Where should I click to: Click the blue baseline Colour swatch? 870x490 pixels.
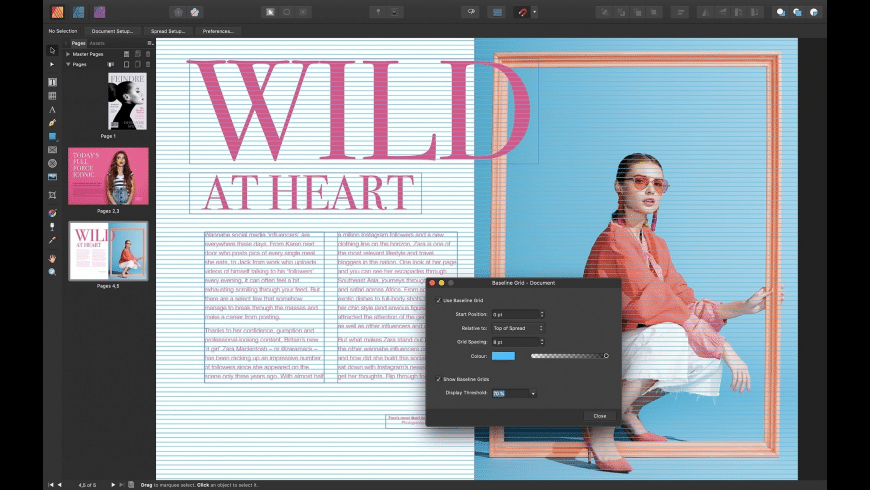(x=503, y=355)
